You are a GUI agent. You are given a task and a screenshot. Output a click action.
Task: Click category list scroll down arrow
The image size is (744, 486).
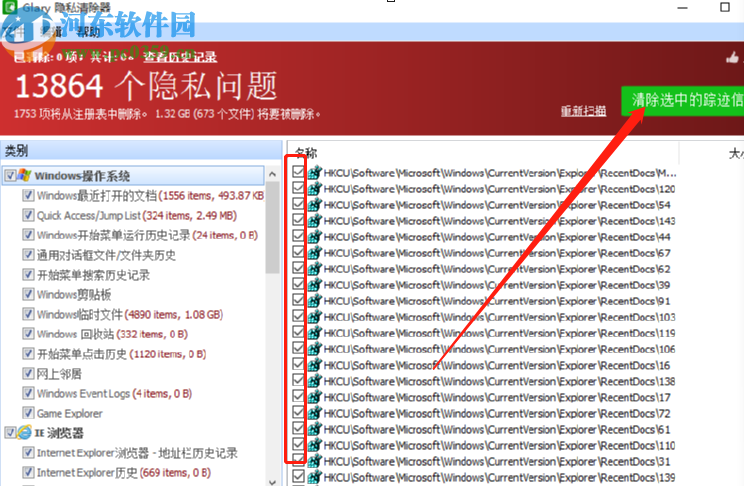pyautogui.click(x=272, y=481)
